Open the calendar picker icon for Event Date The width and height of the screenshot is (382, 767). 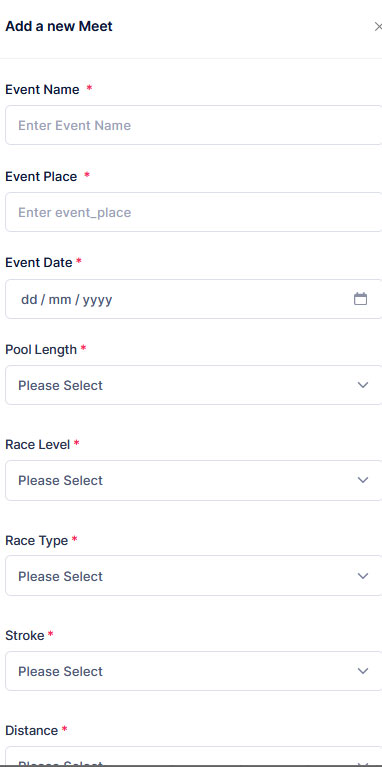pos(360,299)
